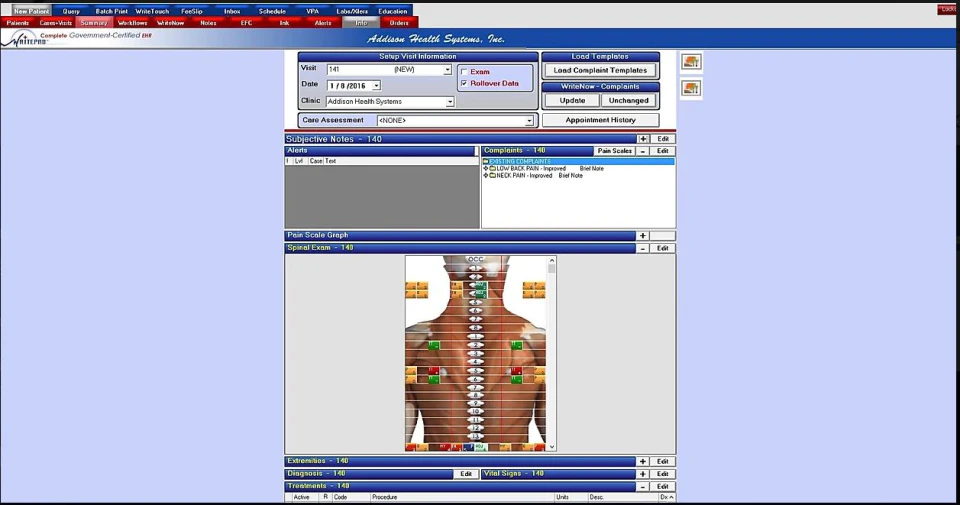Expand the Vital Signs section
Viewport: 960px width, 505px height.
point(643,474)
